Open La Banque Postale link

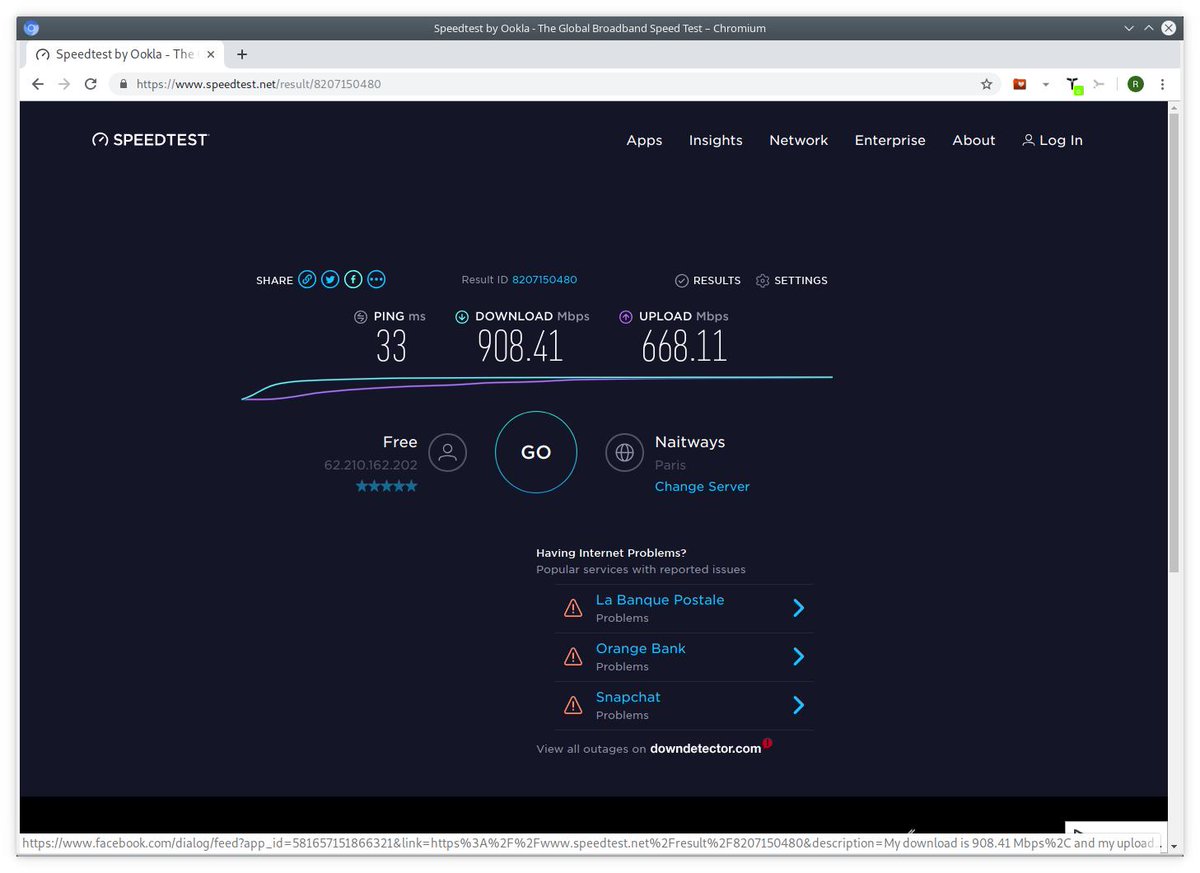(660, 600)
